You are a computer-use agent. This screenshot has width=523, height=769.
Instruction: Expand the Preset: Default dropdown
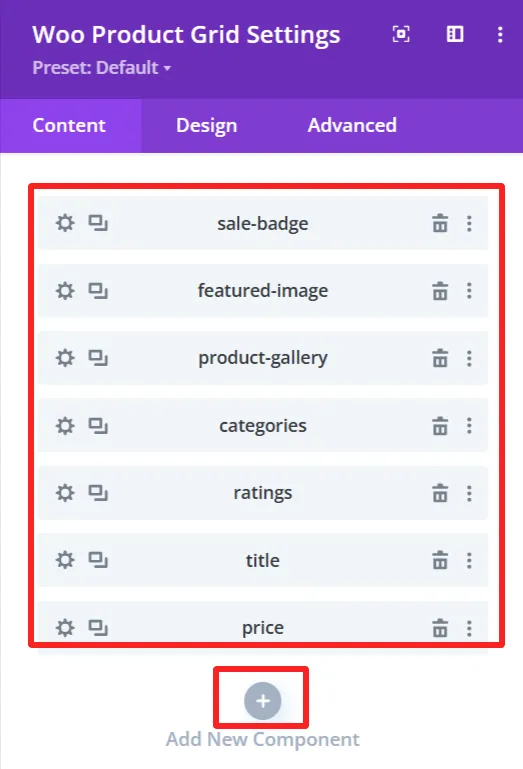pos(102,68)
